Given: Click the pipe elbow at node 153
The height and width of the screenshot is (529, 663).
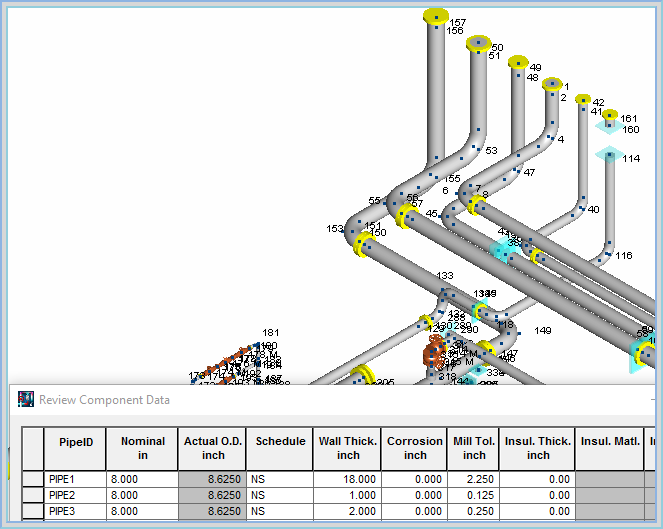Looking at the screenshot, I should click(354, 232).
